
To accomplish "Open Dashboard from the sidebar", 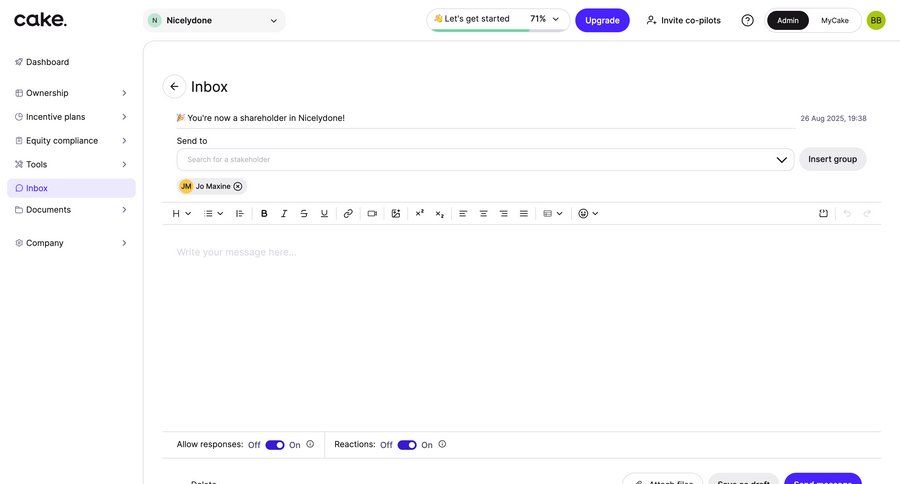I will [47, 62].
